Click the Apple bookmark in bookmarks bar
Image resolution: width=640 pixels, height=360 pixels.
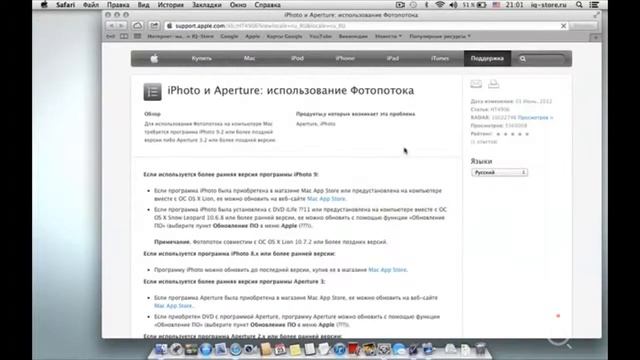coord(253,36)
